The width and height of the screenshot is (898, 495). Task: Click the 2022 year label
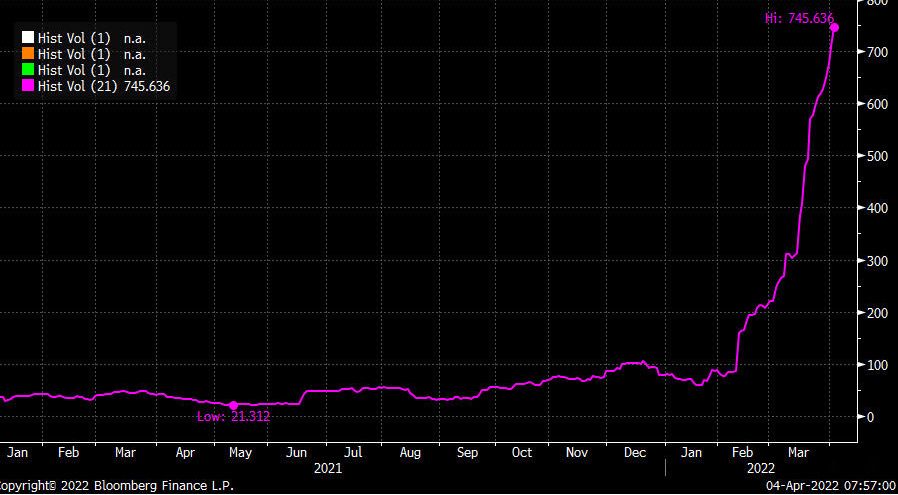coord(761,469)
